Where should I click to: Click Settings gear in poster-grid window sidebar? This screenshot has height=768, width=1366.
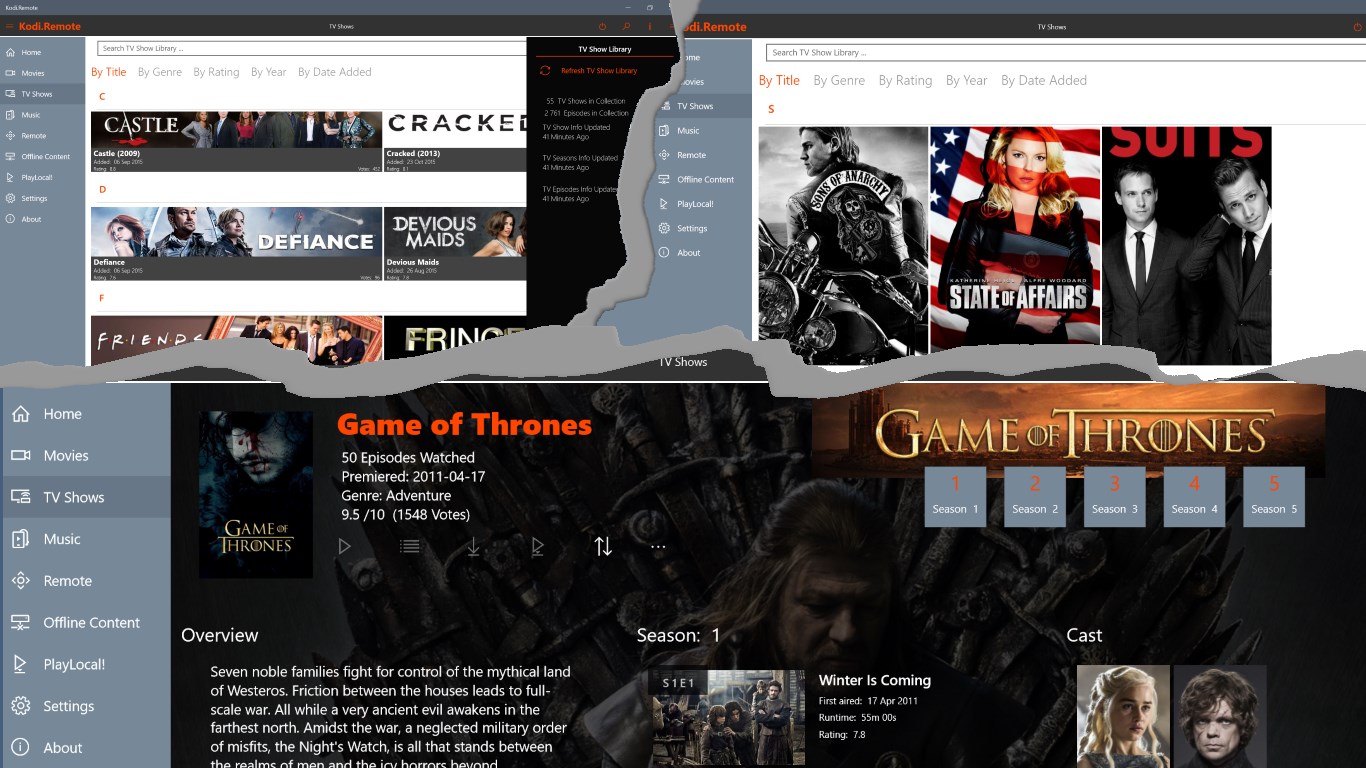click(664, 228)
